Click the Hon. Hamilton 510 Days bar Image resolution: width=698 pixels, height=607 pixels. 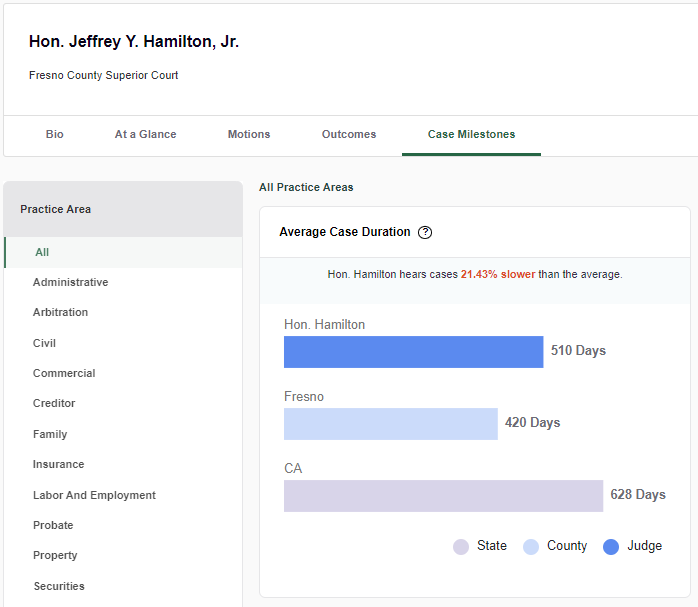(414, 352)
